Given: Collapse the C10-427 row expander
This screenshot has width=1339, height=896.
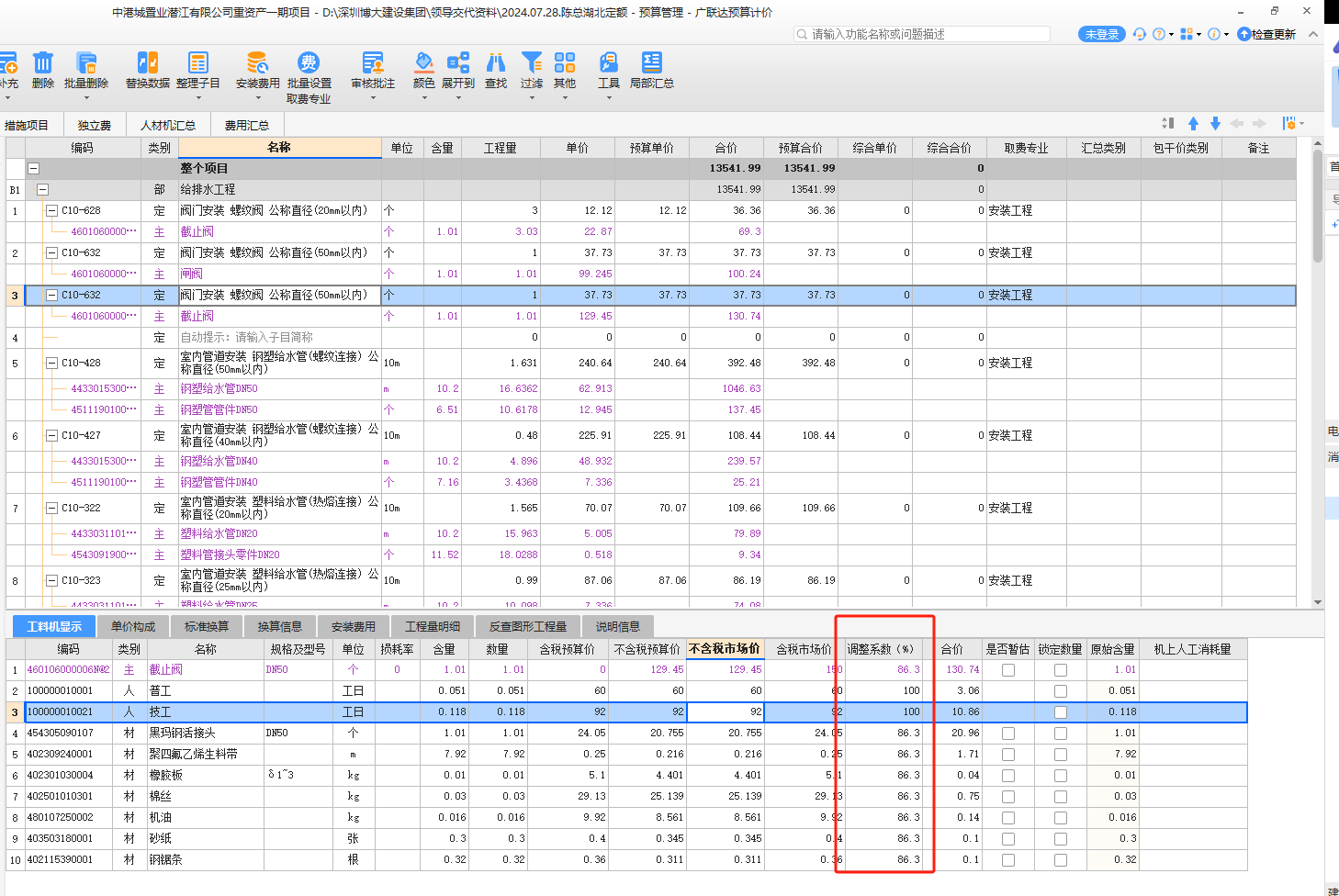Looking at the screenshot, I should [x=52, y=435].
